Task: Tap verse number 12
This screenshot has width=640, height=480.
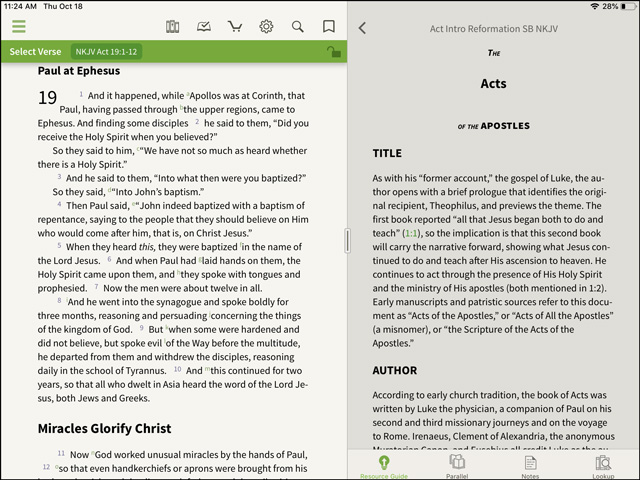Action: click(47, 467)
